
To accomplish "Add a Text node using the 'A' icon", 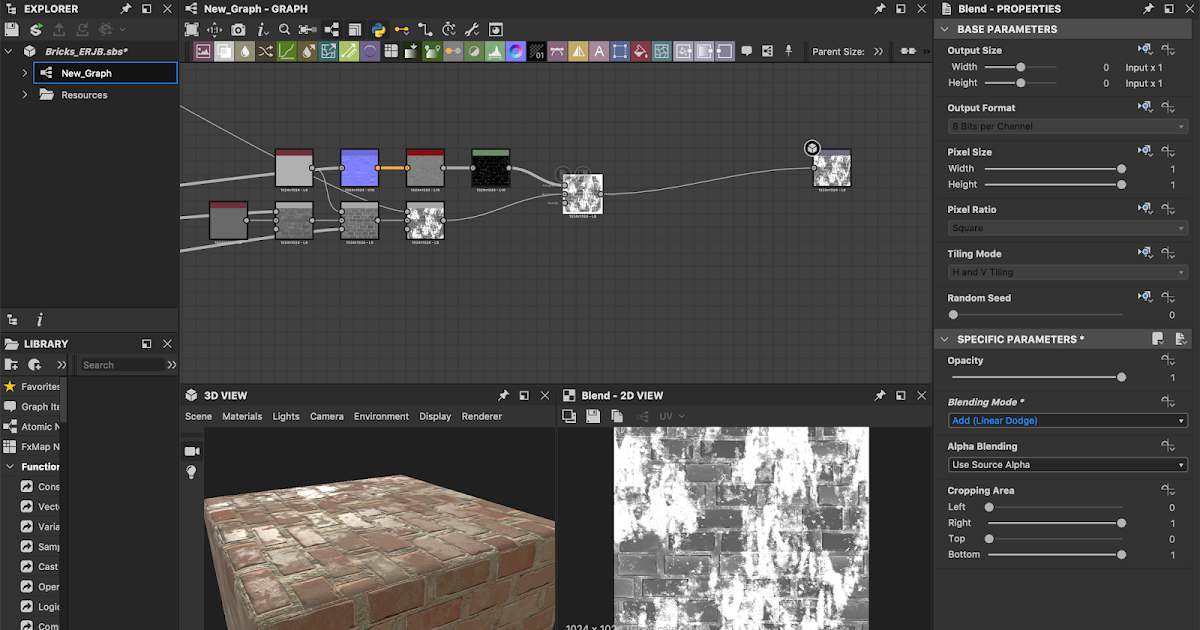I will pos(598,50).
